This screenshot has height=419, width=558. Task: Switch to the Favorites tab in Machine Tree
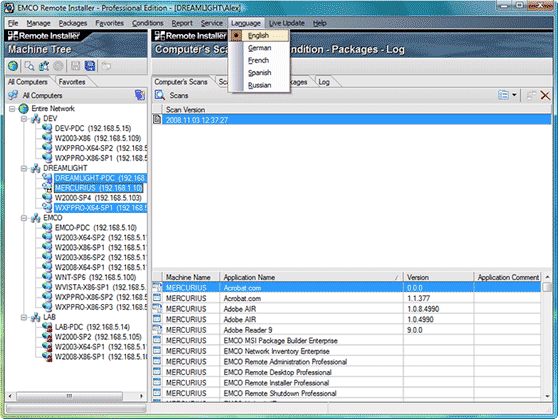click(x=72, y=82)
